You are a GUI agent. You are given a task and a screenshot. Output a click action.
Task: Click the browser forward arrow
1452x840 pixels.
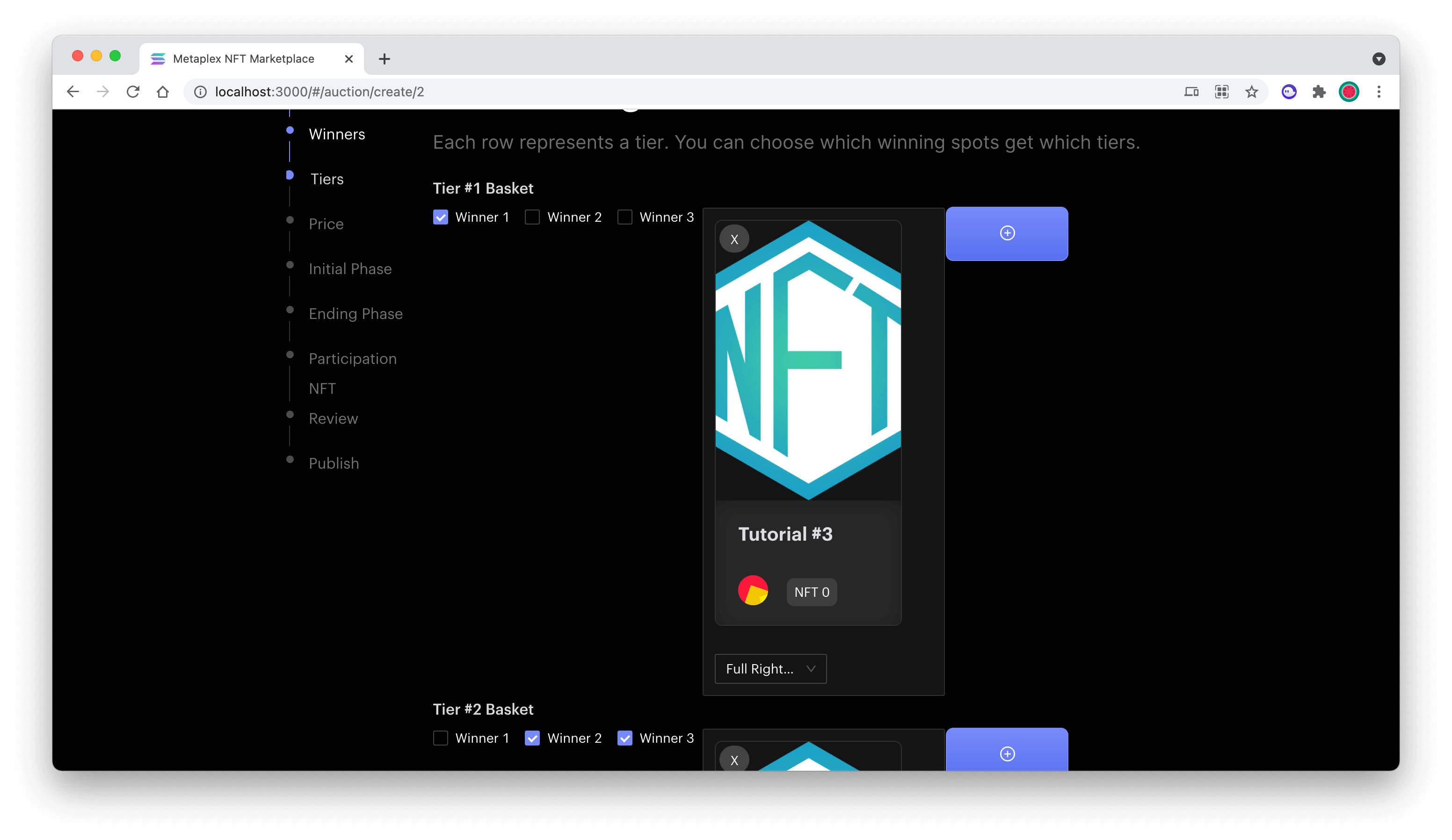pyautogui.click(x=102, y=92)
